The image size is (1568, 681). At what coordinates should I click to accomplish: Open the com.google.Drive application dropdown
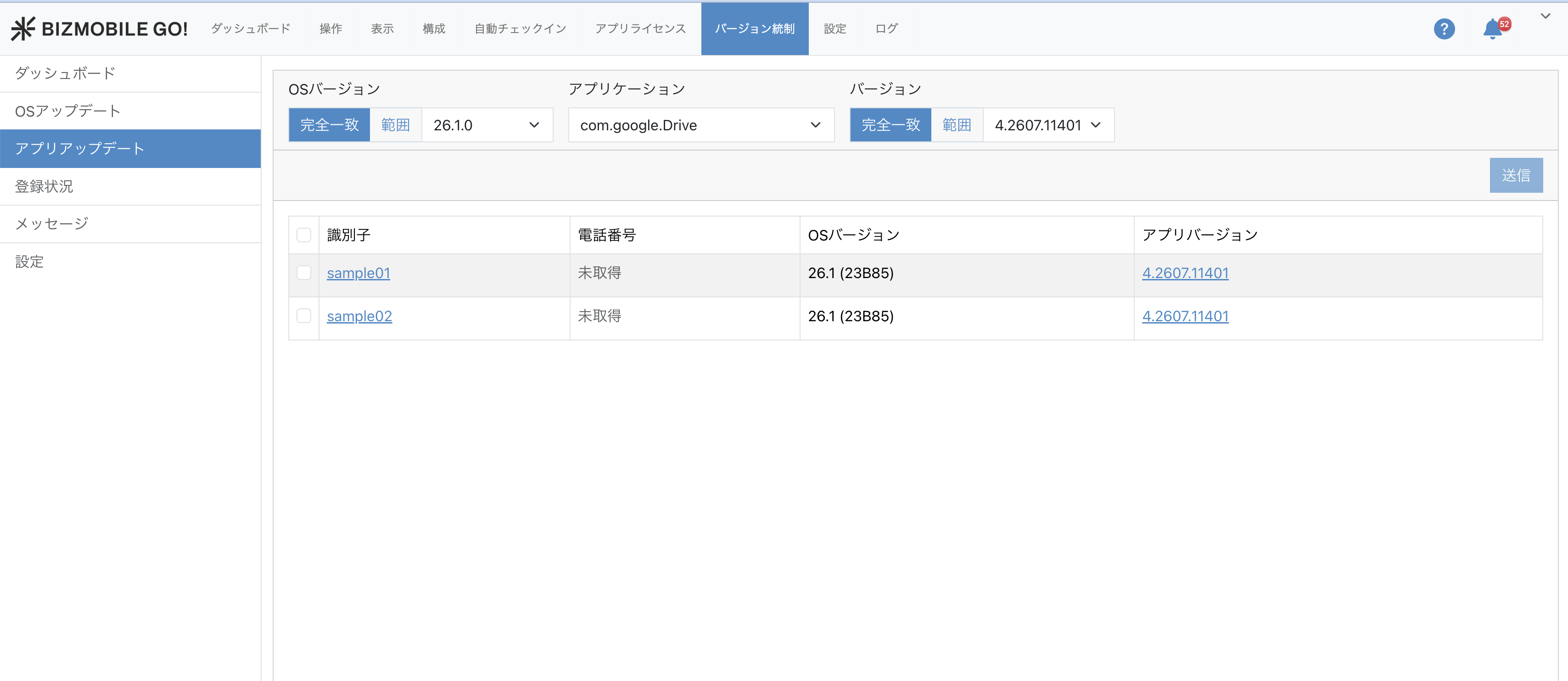(700, 125)
